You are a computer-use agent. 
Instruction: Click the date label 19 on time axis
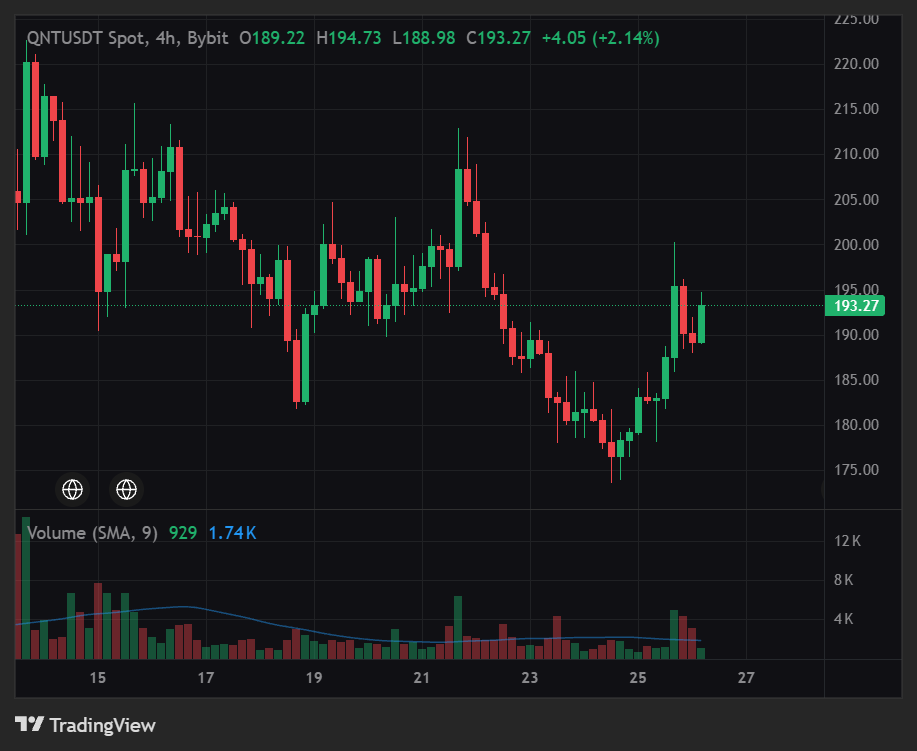pos(314,678)
